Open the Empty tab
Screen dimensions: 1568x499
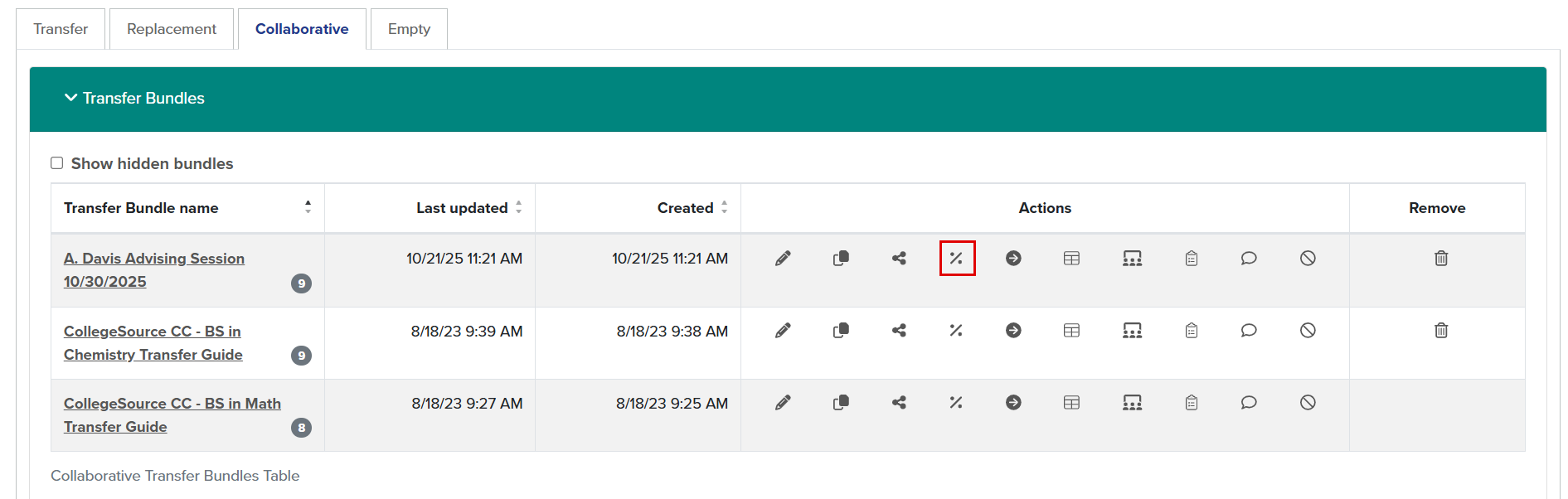(x=408, y=28)
